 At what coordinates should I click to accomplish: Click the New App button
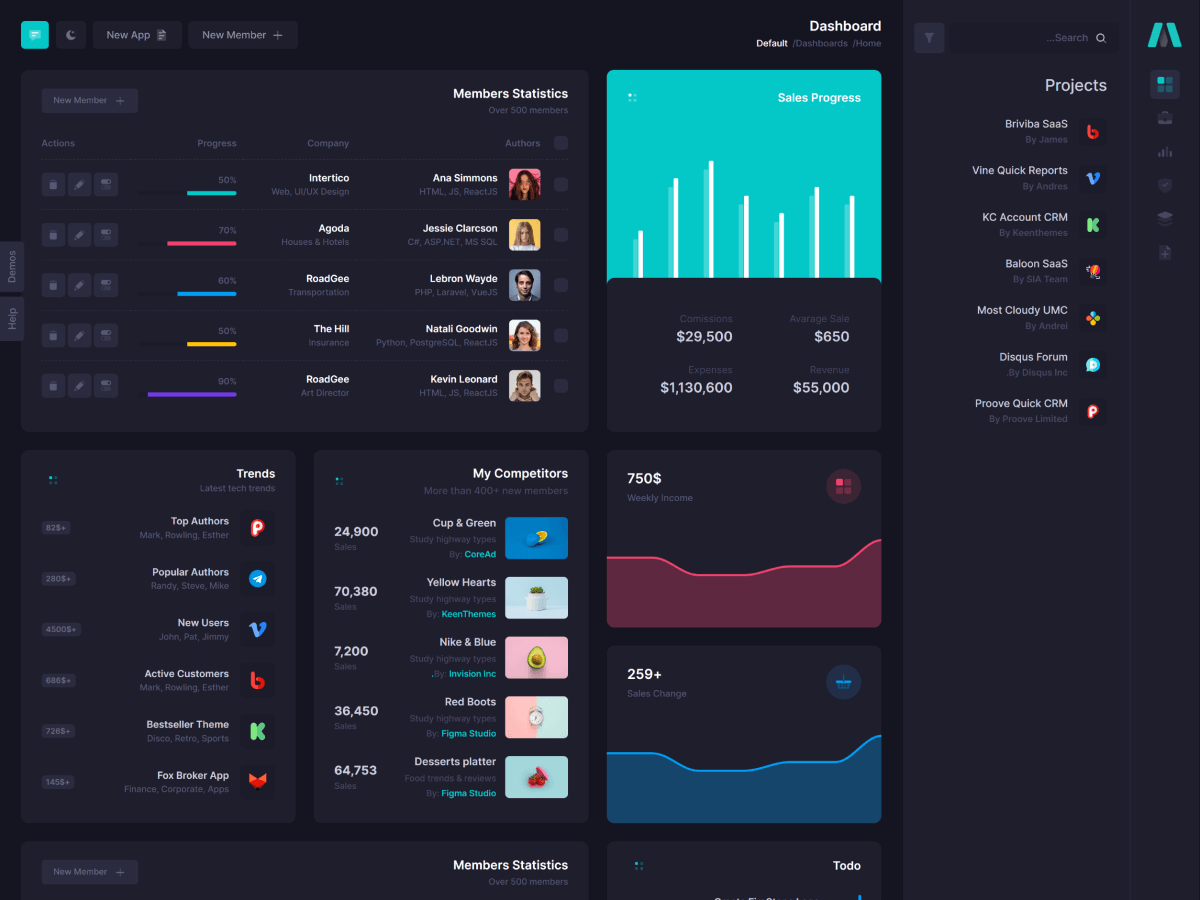tap(137, 35)
